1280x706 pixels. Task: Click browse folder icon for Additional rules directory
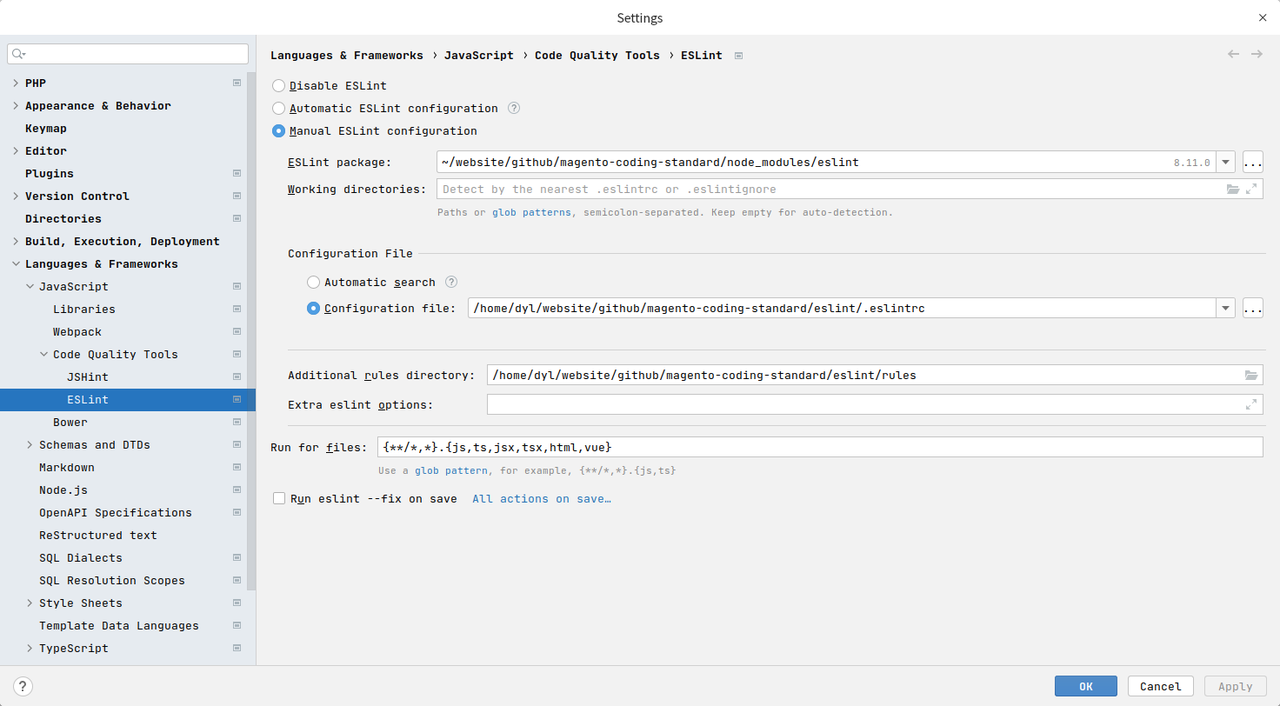1251,375
